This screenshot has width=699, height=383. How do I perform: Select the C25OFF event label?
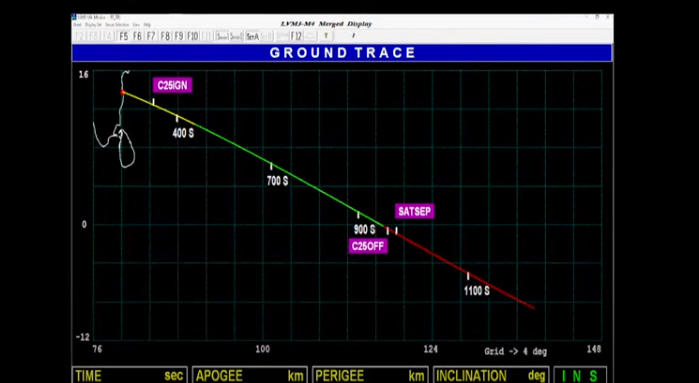(x=368, y=246)
